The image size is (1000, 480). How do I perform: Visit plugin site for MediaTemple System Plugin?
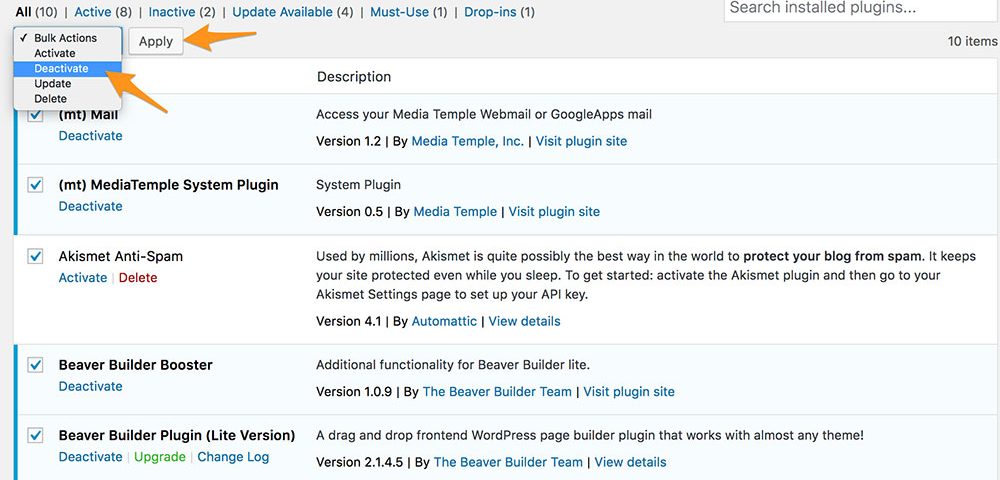pyautogui.click(x=554, y=211)
